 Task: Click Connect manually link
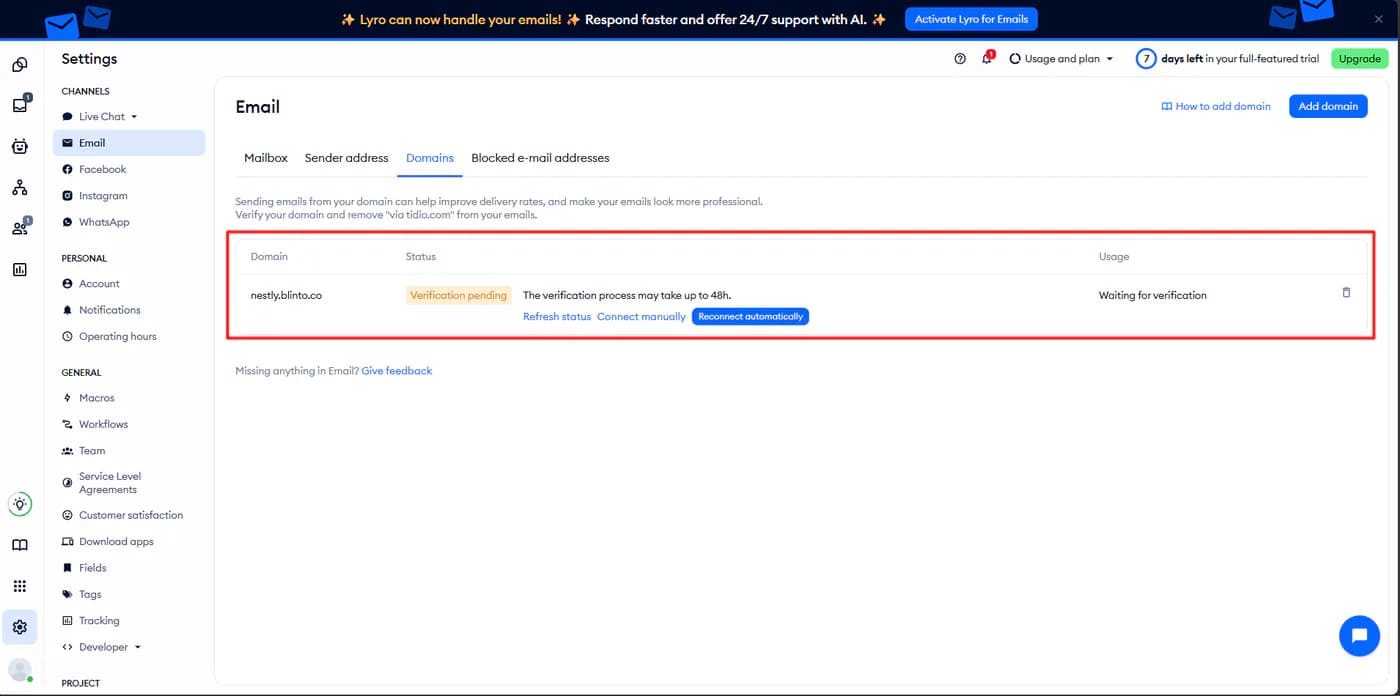[x=641, y=317]
